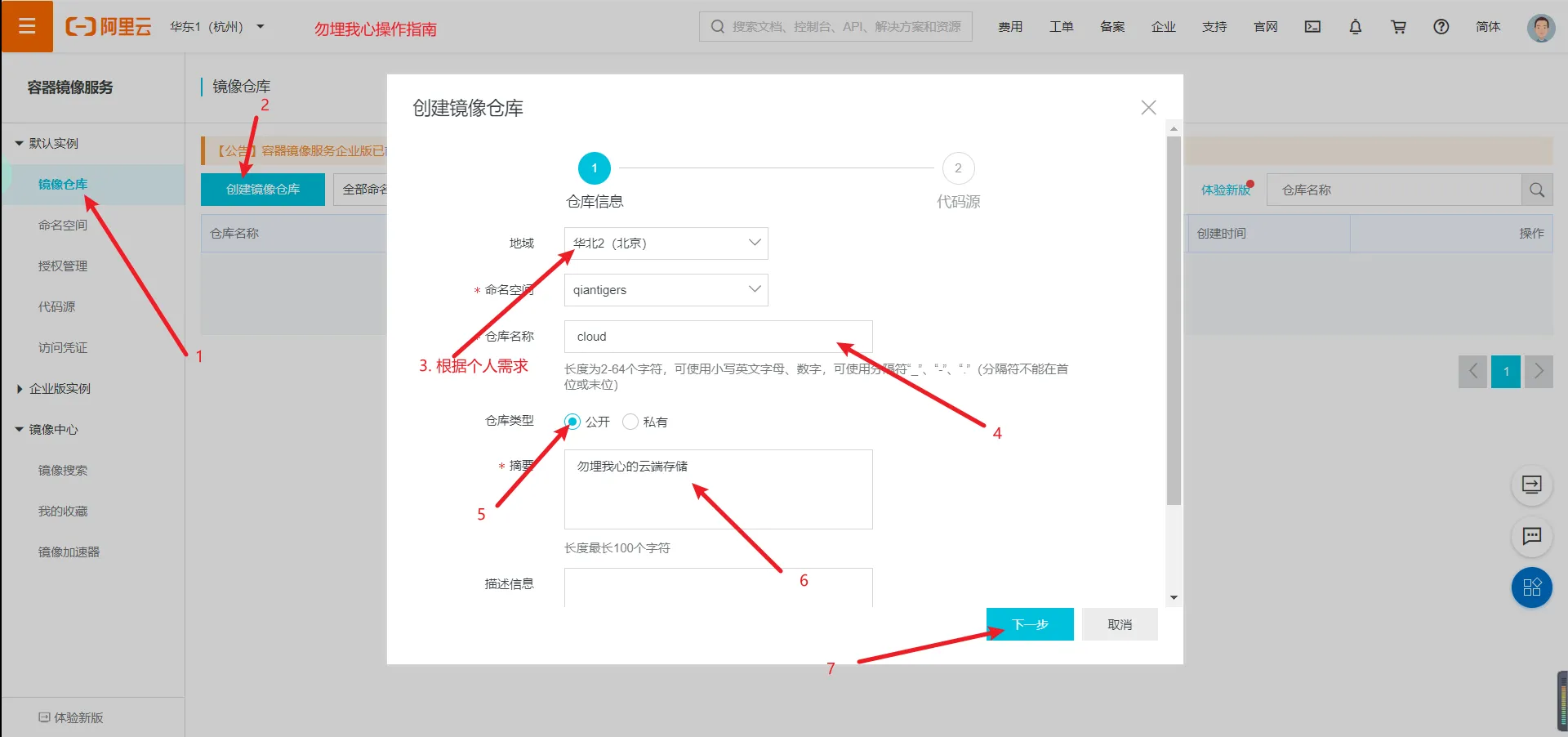Click the 下一步 button

(x=1030, y=624)
